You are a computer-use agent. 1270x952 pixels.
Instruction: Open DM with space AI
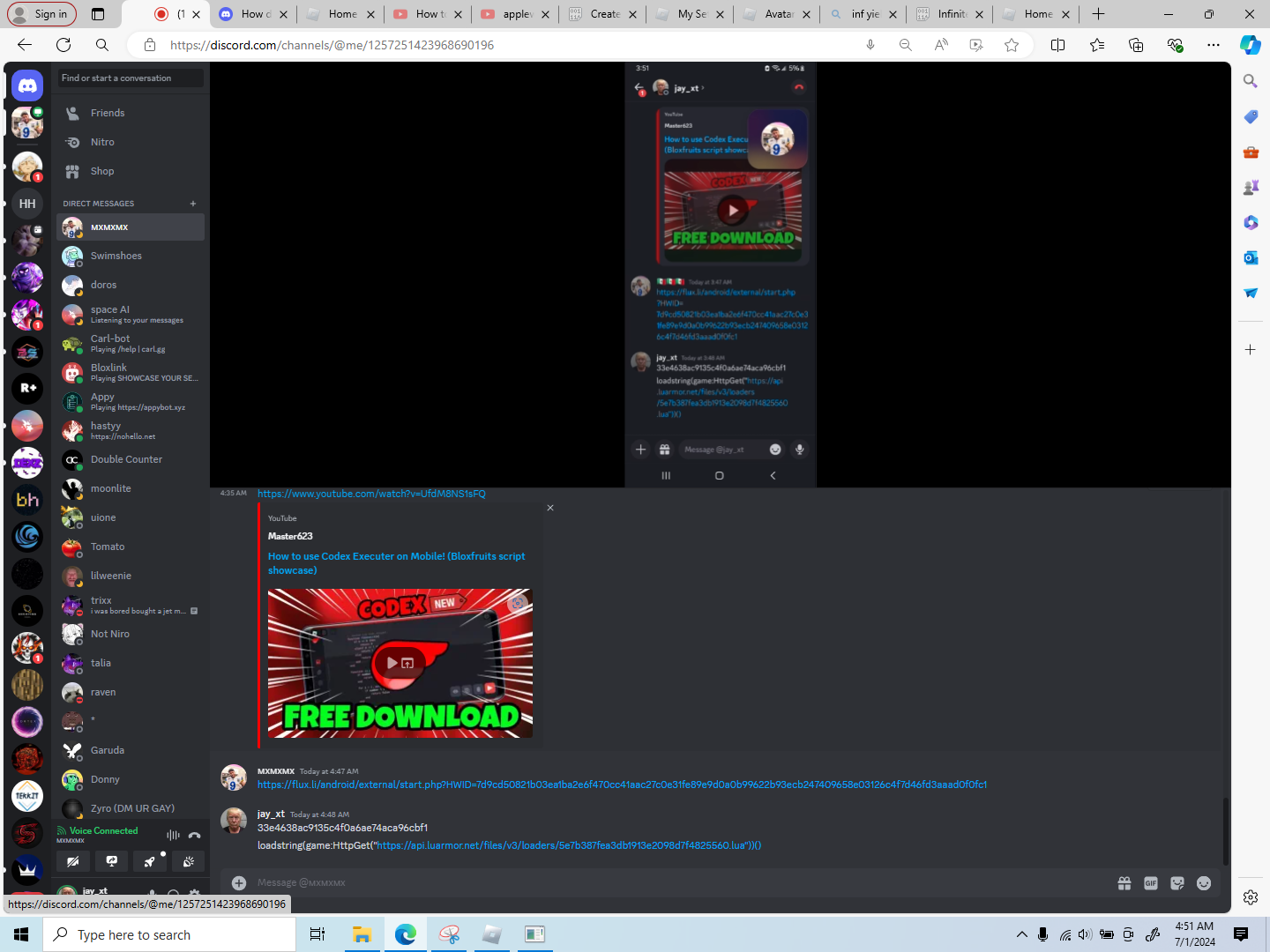coord(131,314)
